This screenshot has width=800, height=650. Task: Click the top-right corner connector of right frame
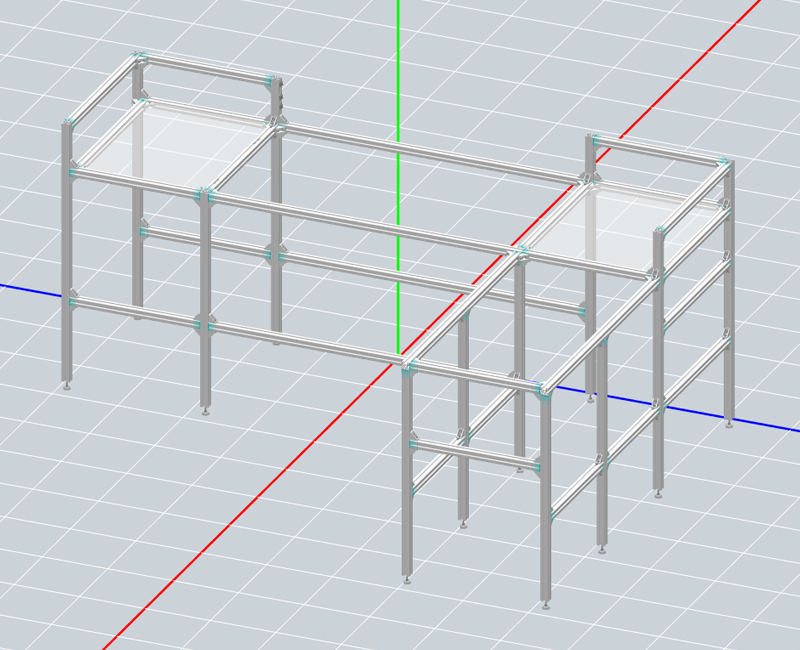[724, 161]
